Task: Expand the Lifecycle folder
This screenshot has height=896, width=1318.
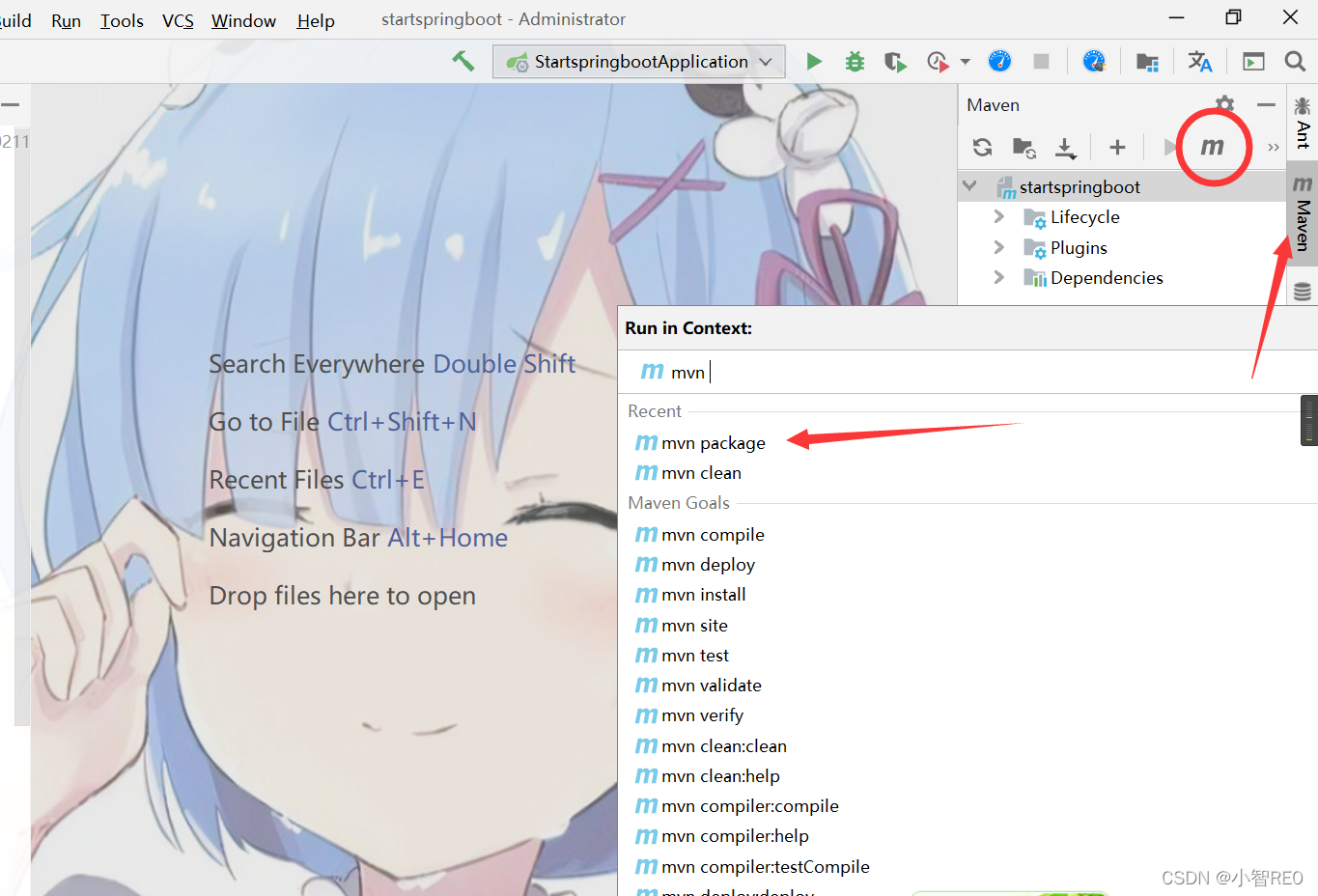Action: click(999, 216)
